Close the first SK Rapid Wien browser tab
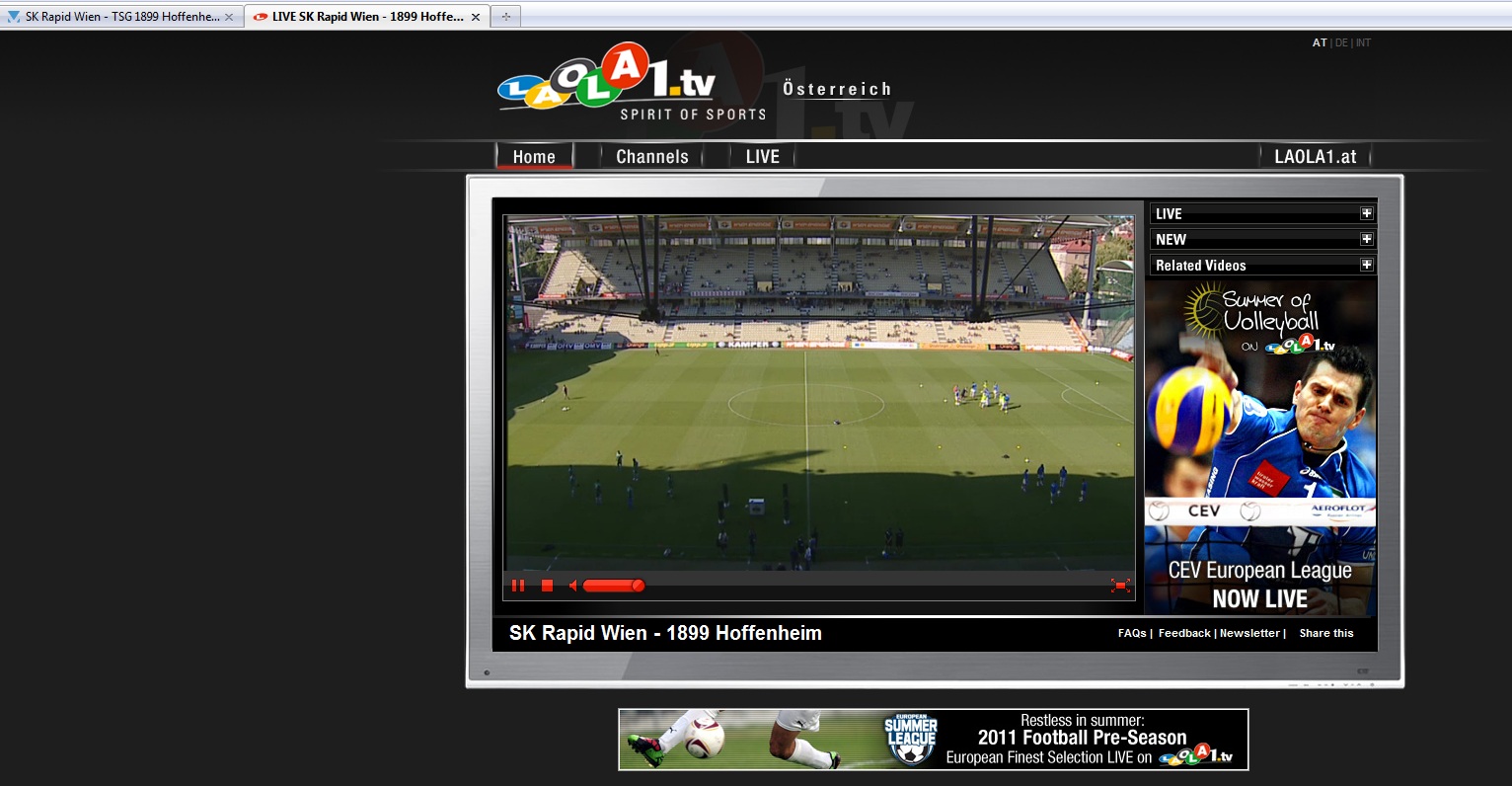Viewport: 1512px width, 786px height. pos(229,17)
